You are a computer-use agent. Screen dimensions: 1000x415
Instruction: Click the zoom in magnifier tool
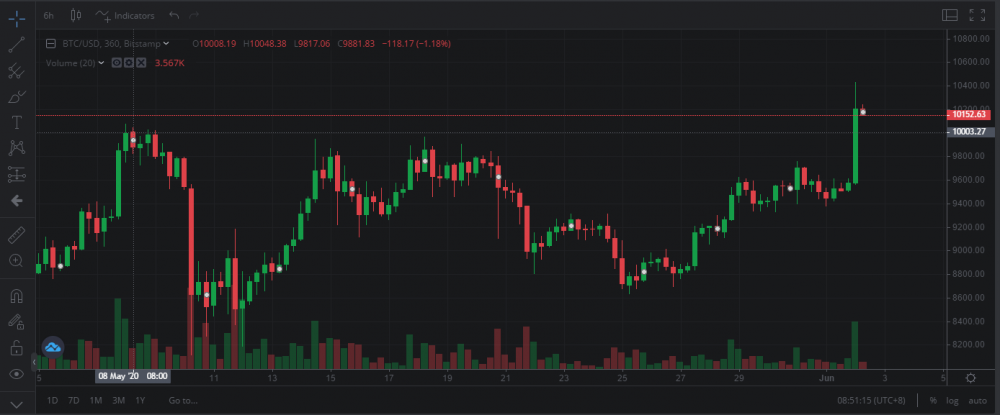pos(17,260)
